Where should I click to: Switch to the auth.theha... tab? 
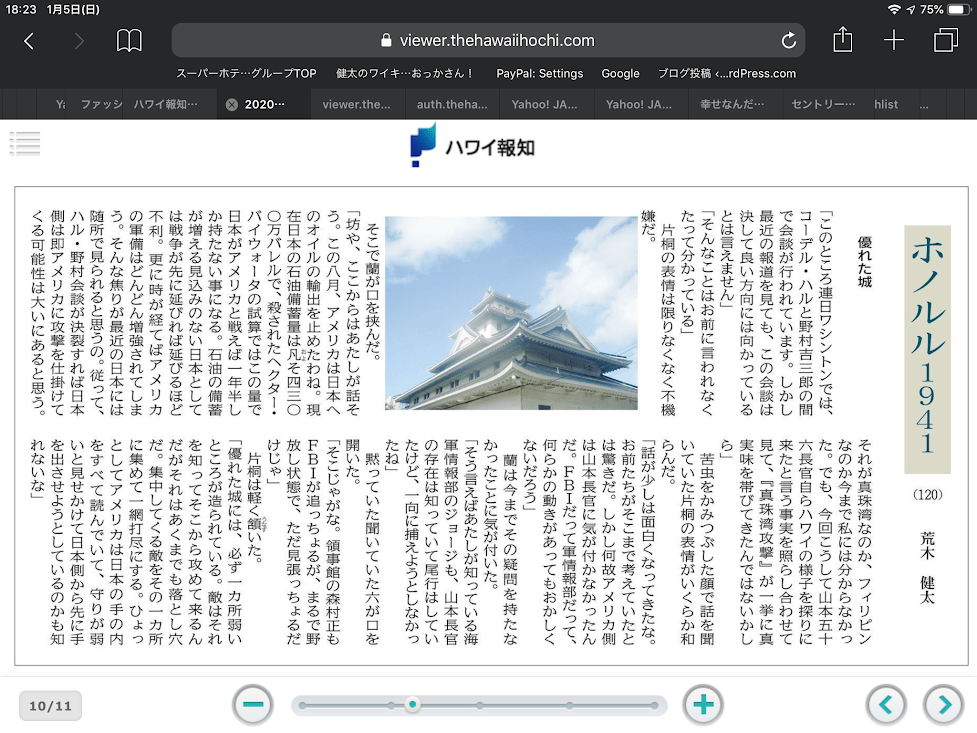tap(452, 104)
